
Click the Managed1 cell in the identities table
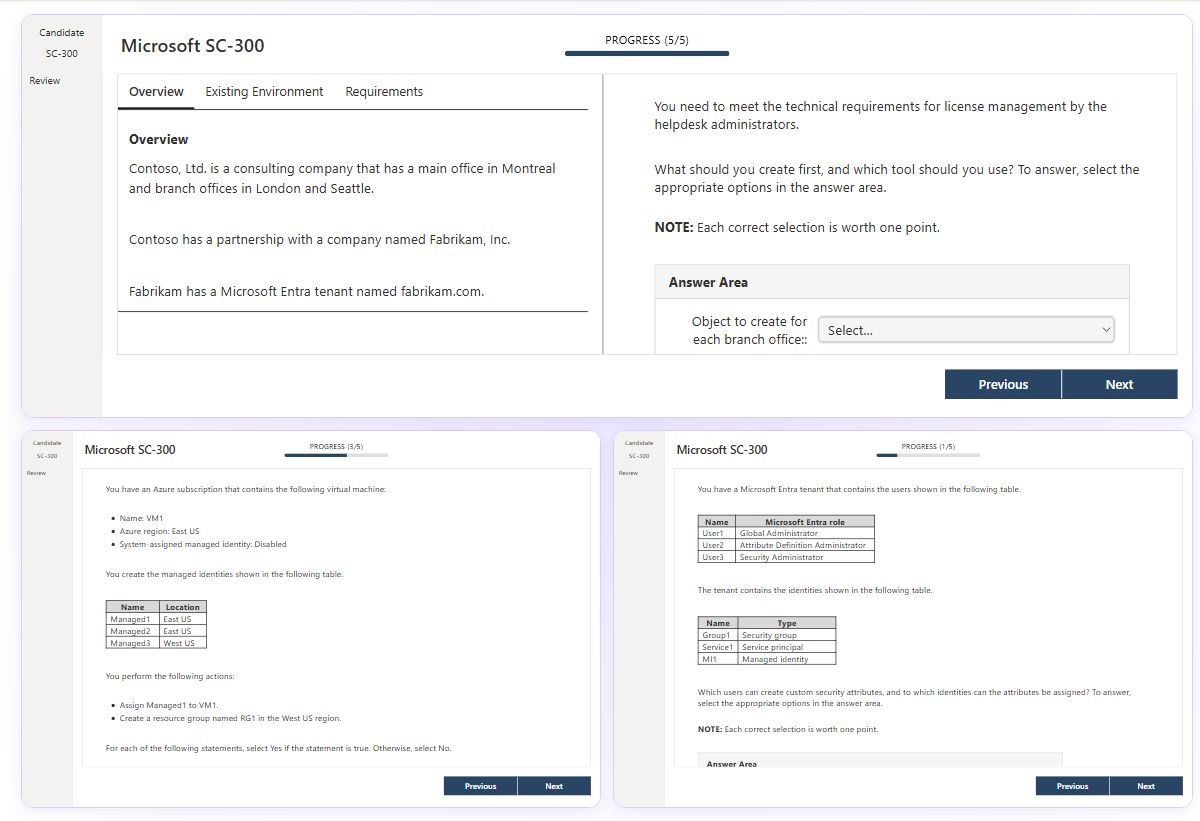[x=133, y=619]
